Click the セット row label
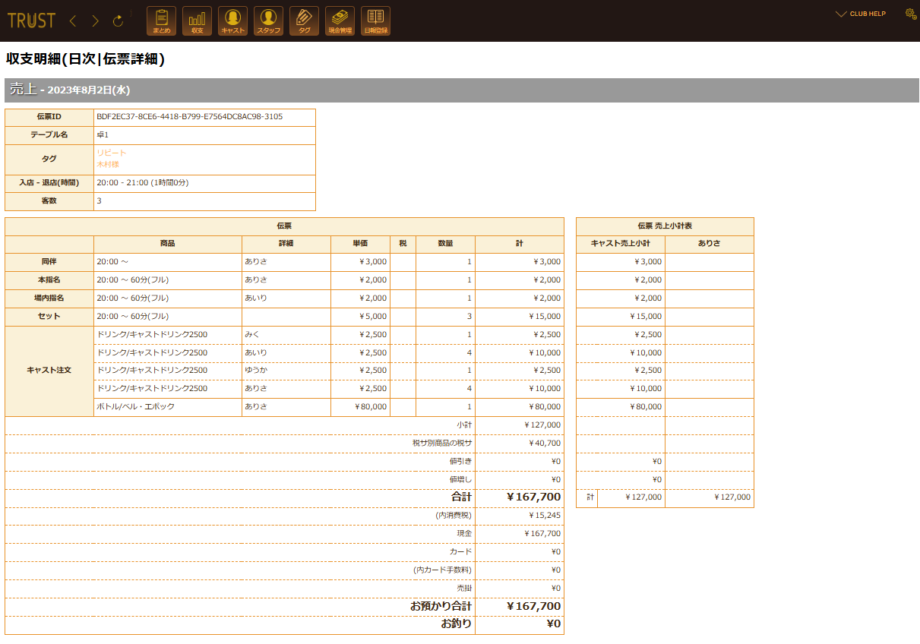Viewport: 920px width, 644px height. 49,317
